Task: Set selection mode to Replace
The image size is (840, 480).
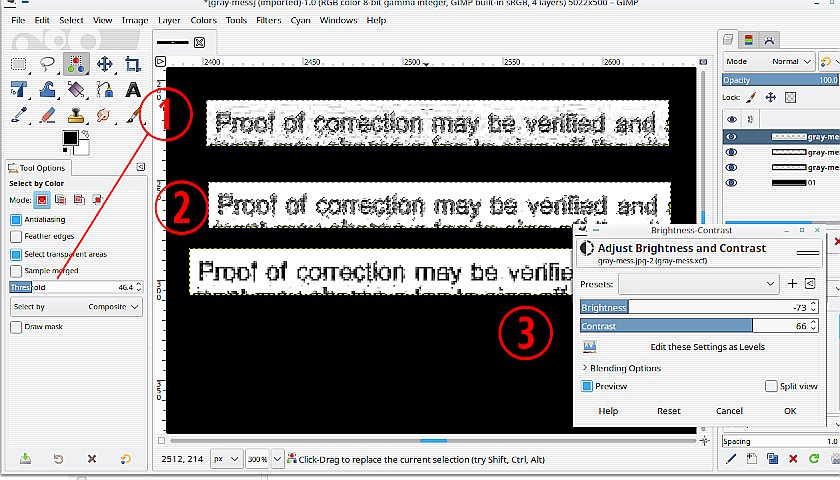Action: coord(42,200)
